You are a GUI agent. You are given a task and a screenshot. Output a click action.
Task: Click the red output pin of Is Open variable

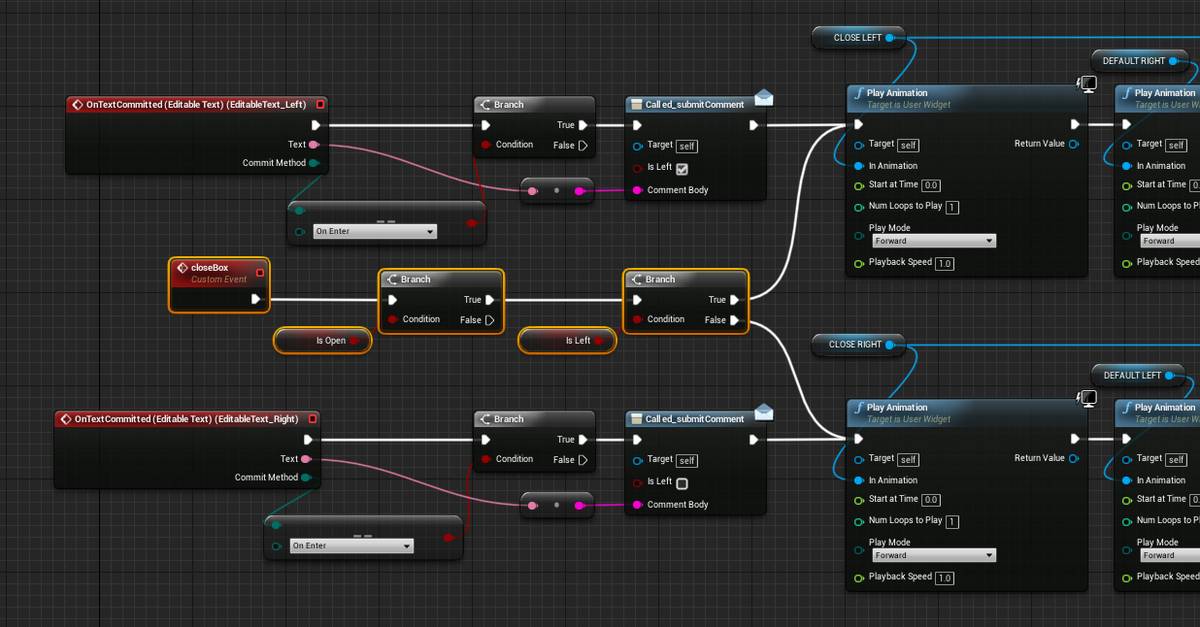pos(354,341)
